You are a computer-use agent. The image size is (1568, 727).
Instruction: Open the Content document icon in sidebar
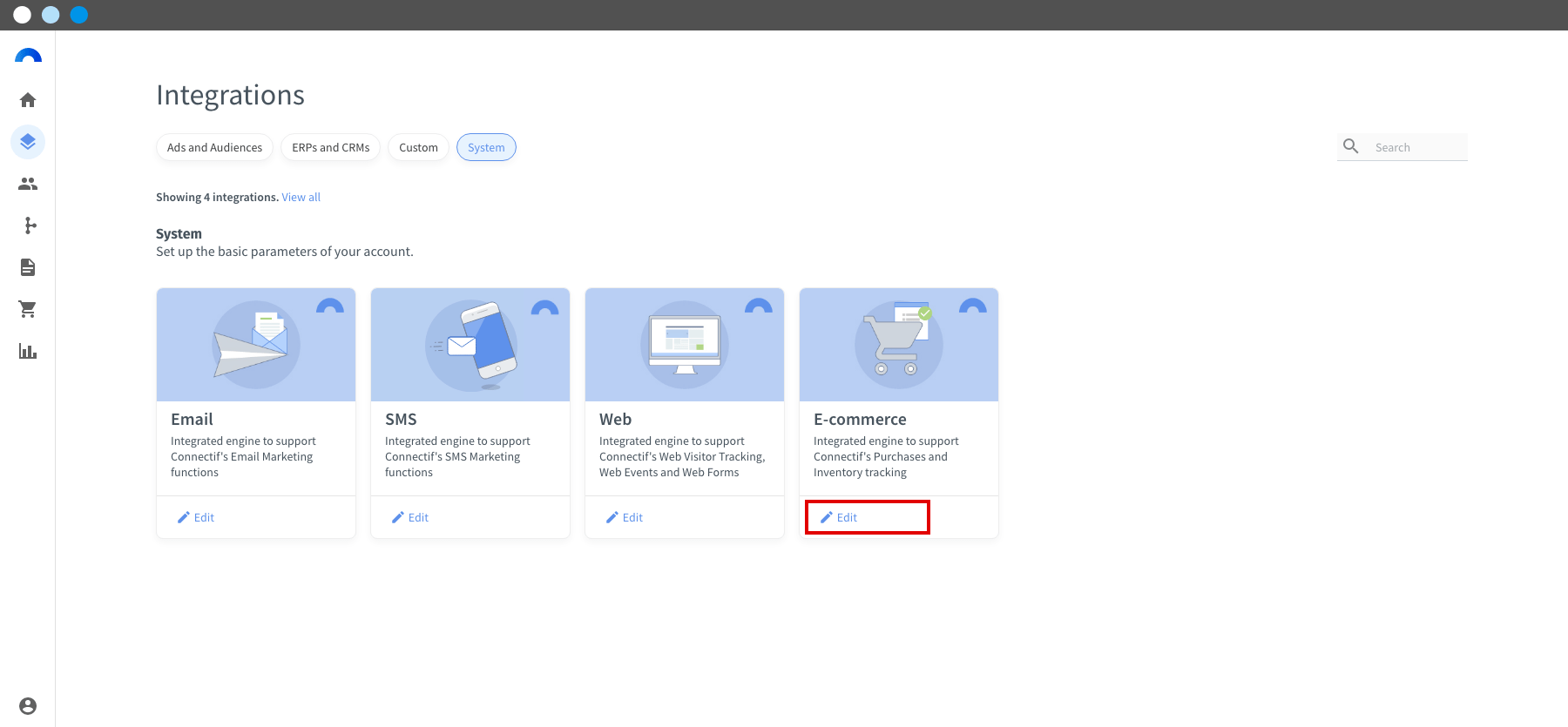(x=28, y=267)
